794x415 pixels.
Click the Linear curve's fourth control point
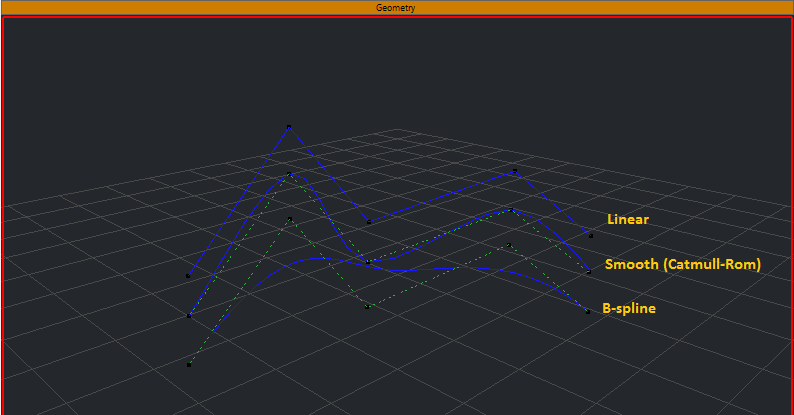coord(514,171)
